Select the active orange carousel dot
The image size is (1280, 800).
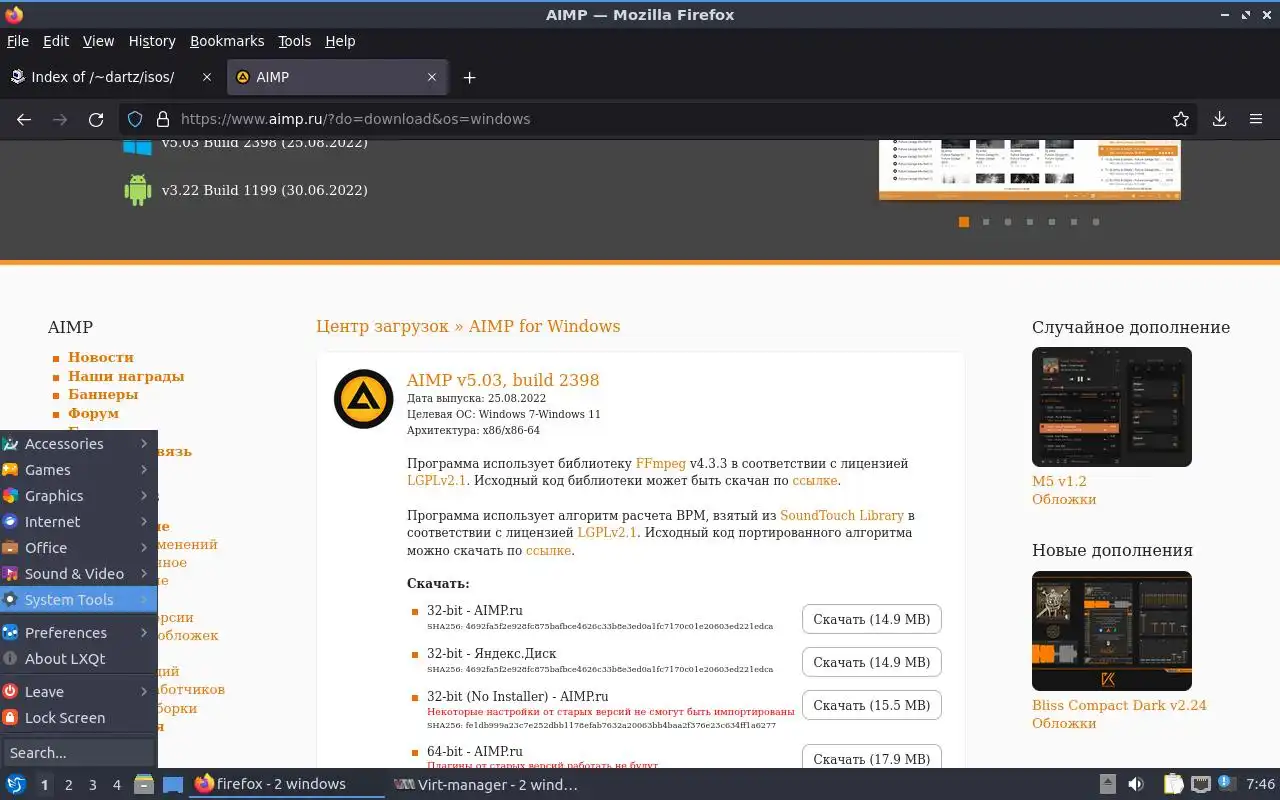pyautogui.click(x=964, y=222)
